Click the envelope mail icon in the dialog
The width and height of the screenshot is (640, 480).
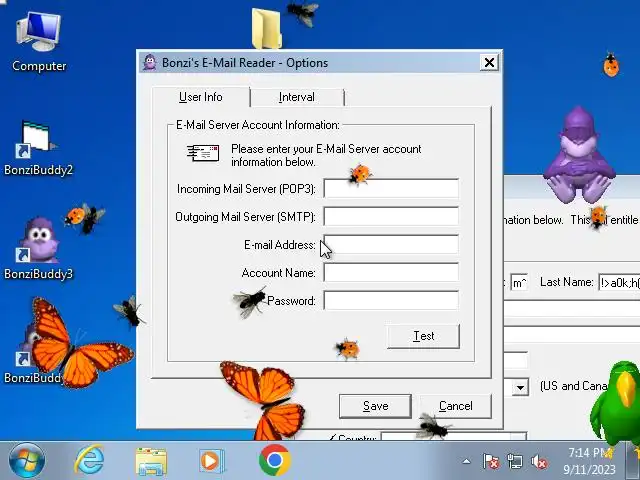[x=203, y=153]
